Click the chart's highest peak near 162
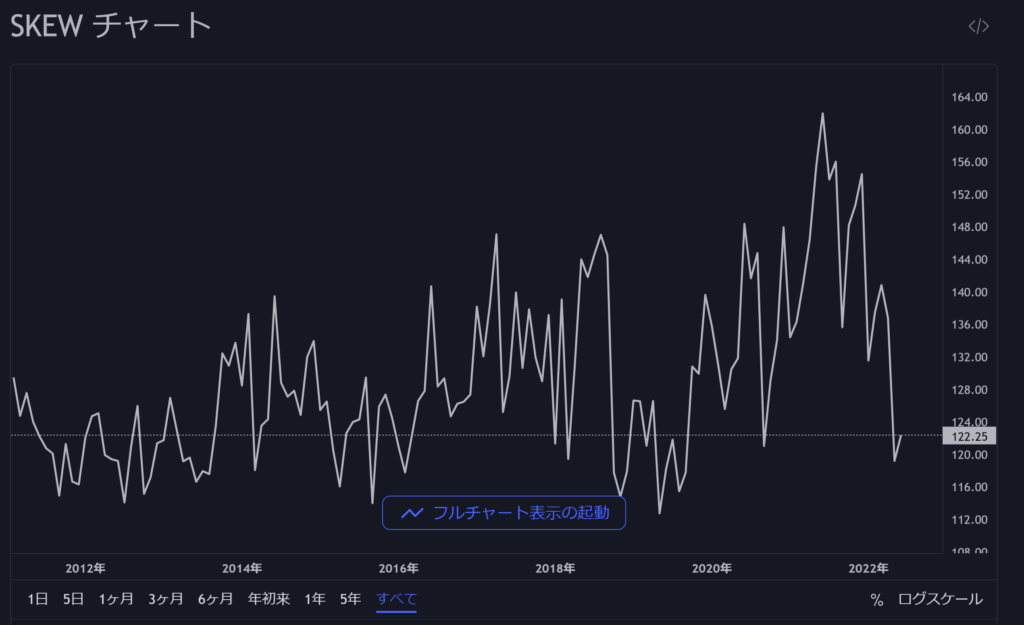Viewport: 1024px width, 625px height. pyautogui.click(x=822, y=113)
